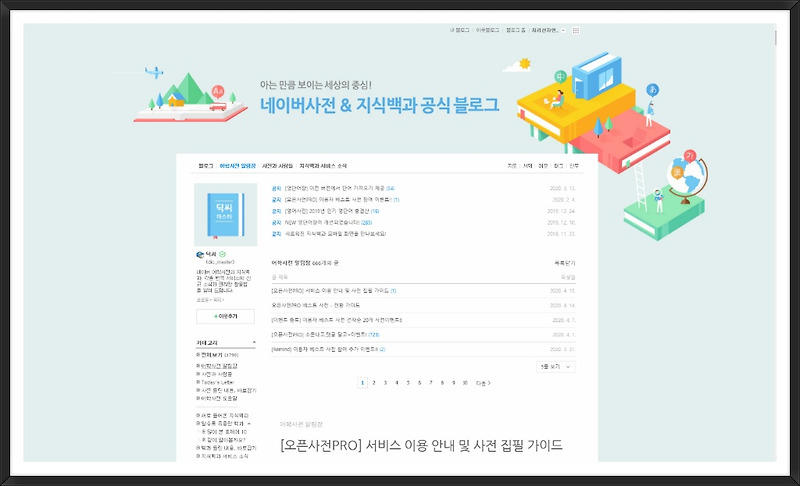This screenshot has height=486, width=800.
Task: Open notice [영단어장] 이전 버전에서 단어 가져오기
Action: pyautogui.click(x=335, y=189)
